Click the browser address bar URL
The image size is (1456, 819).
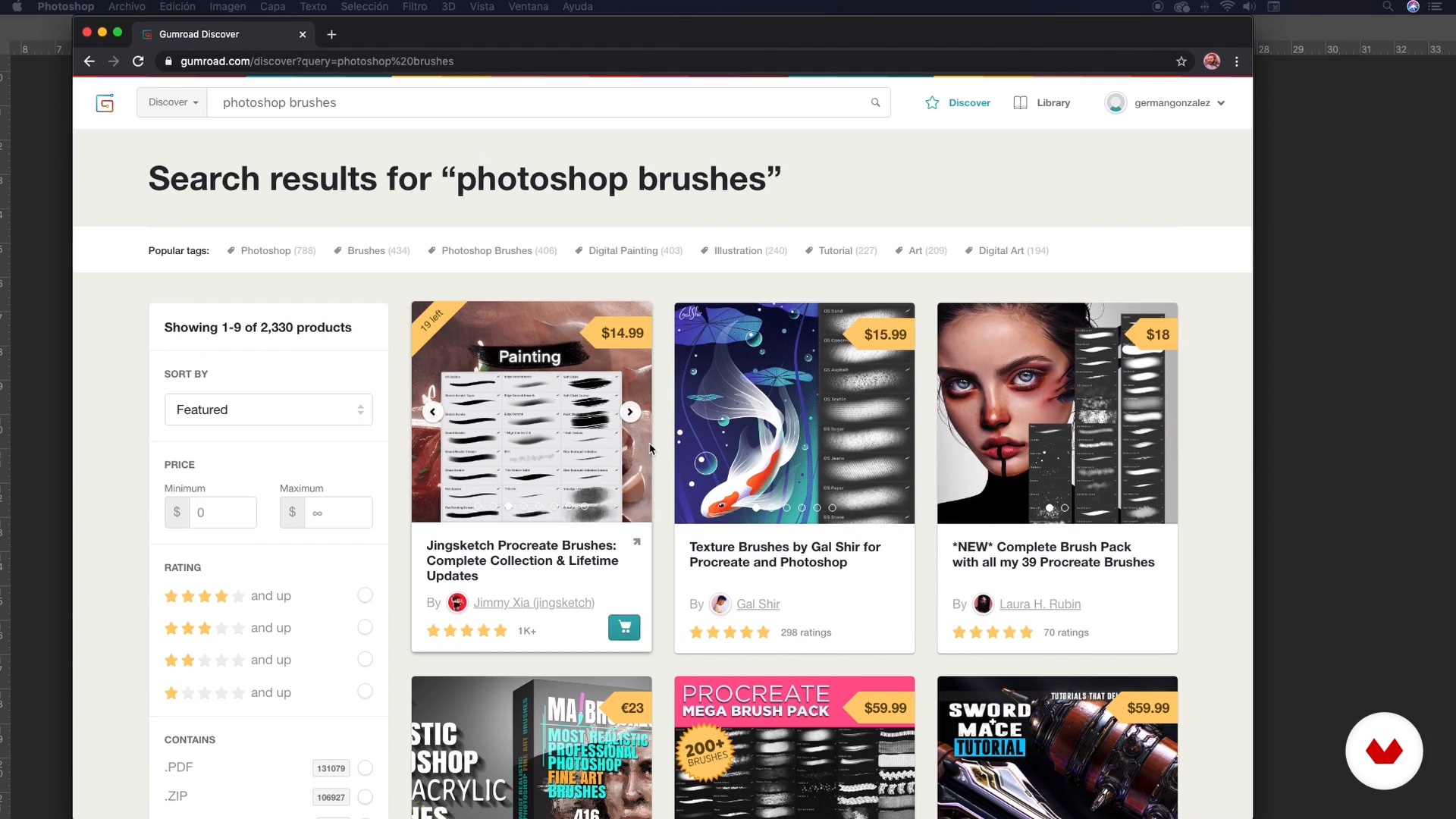(317, 61)
